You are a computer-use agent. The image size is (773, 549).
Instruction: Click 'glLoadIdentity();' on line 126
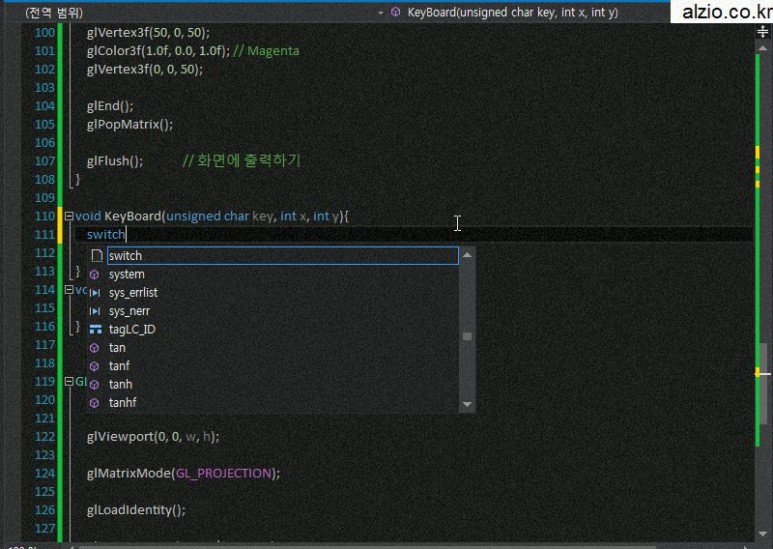(x=136, y=510)
